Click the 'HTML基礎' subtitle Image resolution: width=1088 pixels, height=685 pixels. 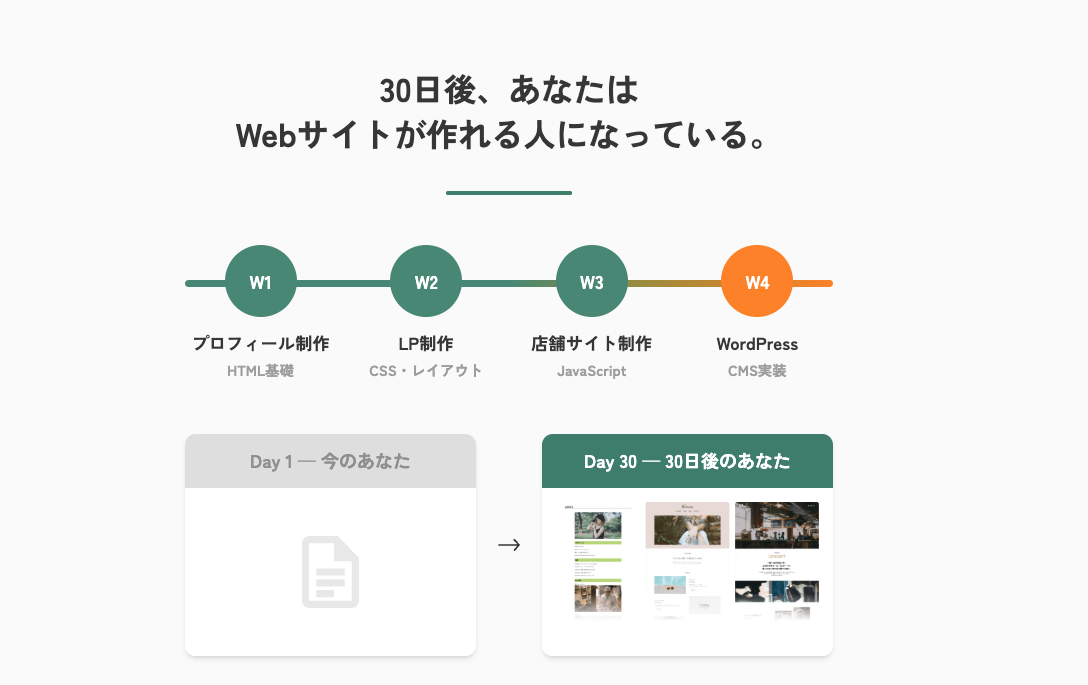[x=261, y=371]
